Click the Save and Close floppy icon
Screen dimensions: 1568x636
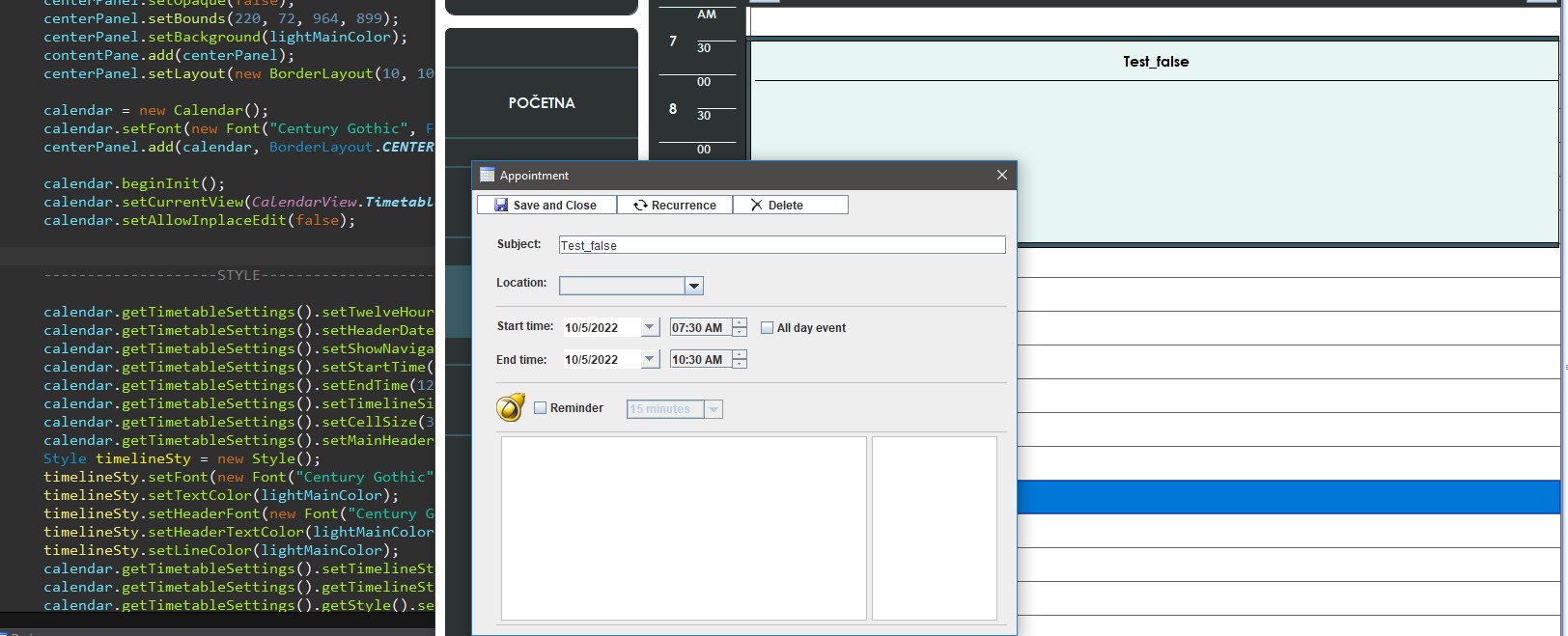501,206
